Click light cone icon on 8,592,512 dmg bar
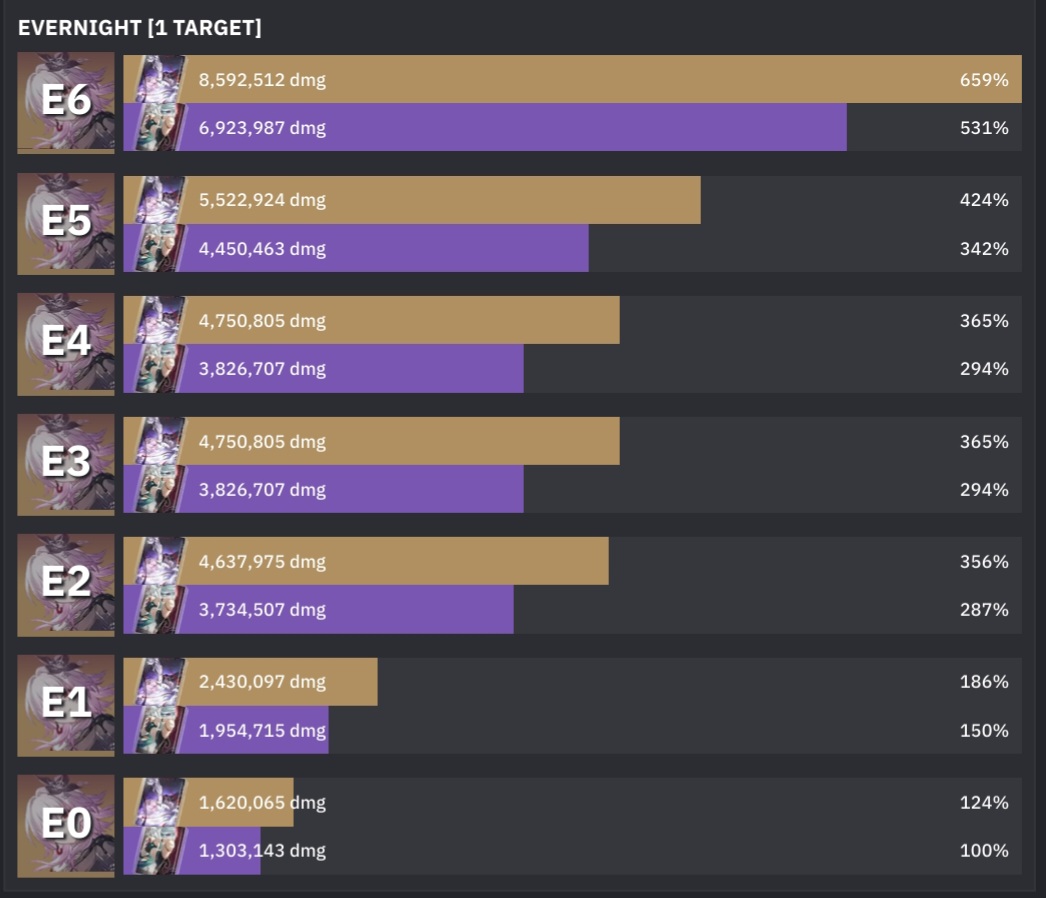The height and width of the screenshot is (898, 1046). pyautogui.click(x=159, y=79)
